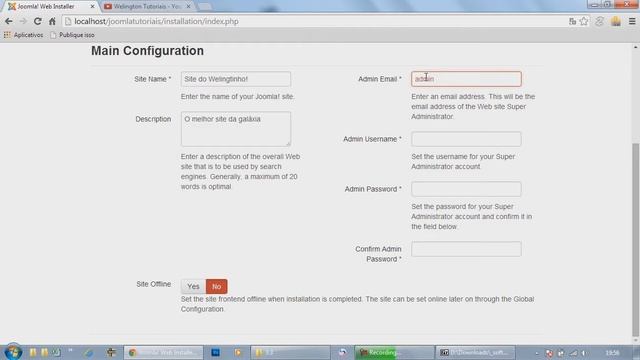Go back to the previous page
The image size is (640, 360).
[x=9, y=21]
